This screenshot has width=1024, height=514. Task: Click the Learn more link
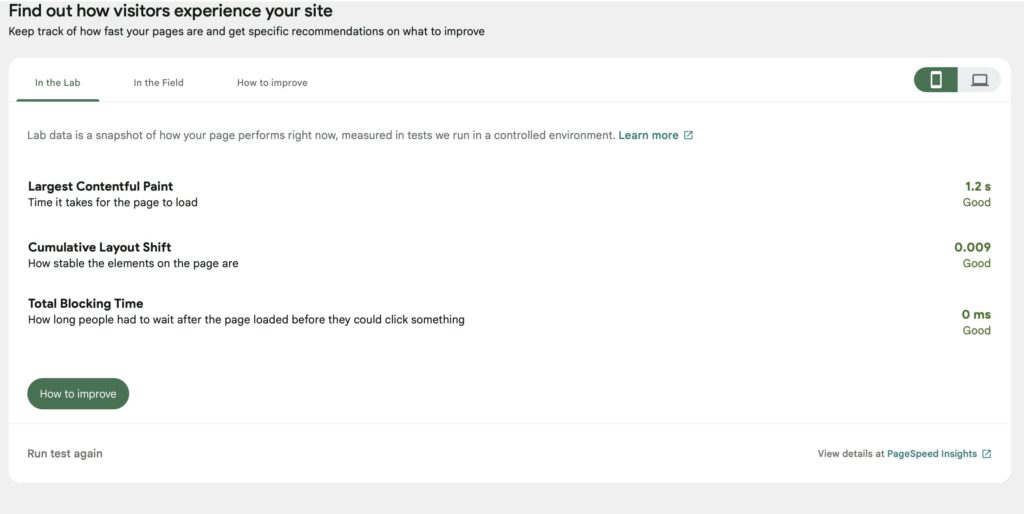coord(648,135)
